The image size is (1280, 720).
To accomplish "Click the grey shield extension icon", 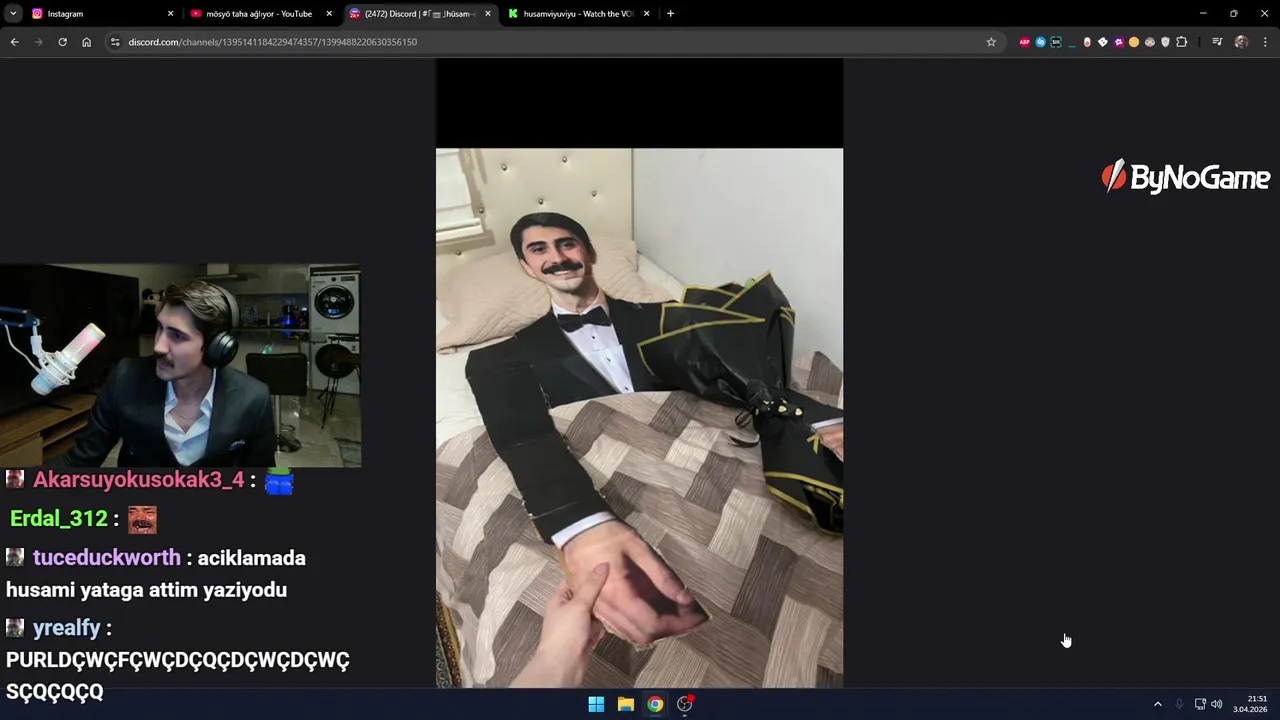I will (x=1165, y=42).
